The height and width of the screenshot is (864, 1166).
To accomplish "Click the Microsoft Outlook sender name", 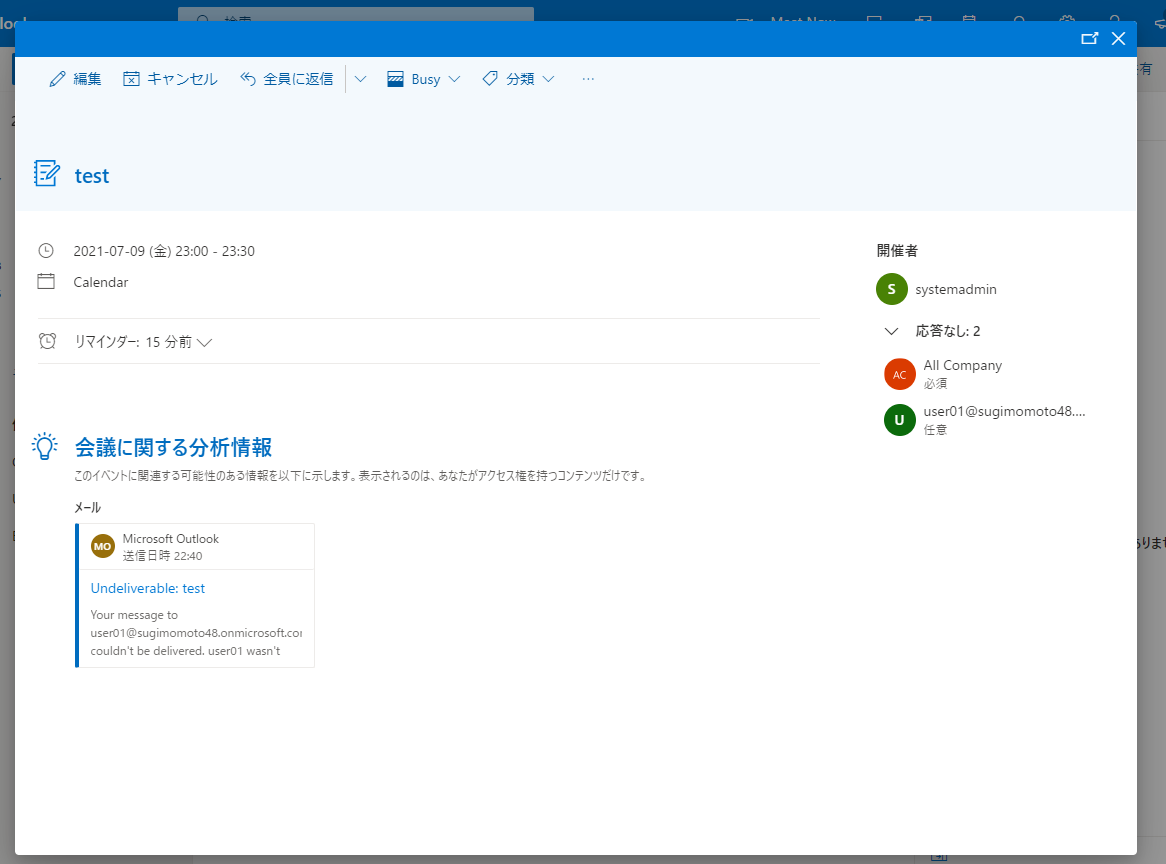I will [x=170, y=539].
